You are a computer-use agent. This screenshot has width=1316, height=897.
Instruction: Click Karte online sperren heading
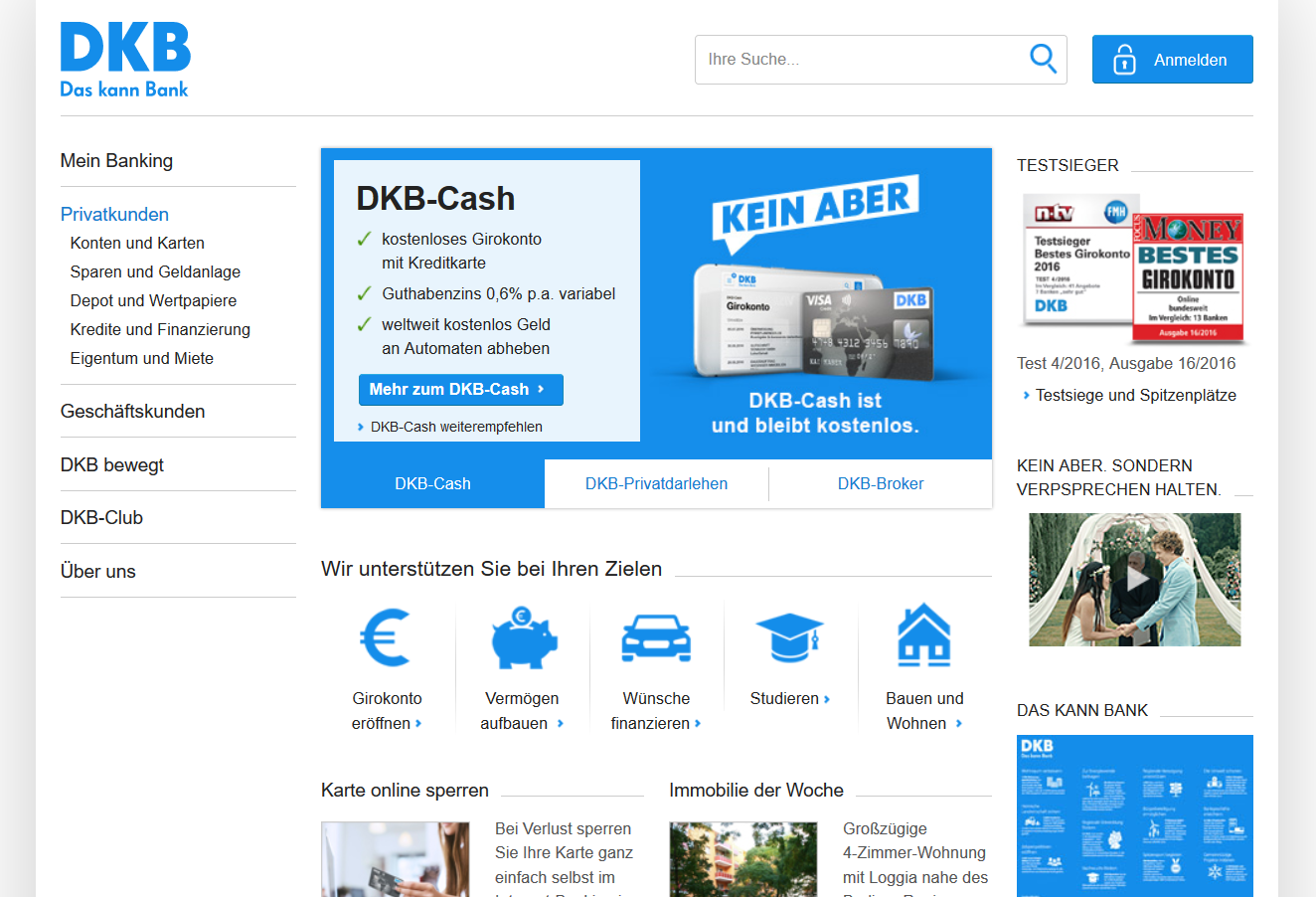[x=405, y=790]
